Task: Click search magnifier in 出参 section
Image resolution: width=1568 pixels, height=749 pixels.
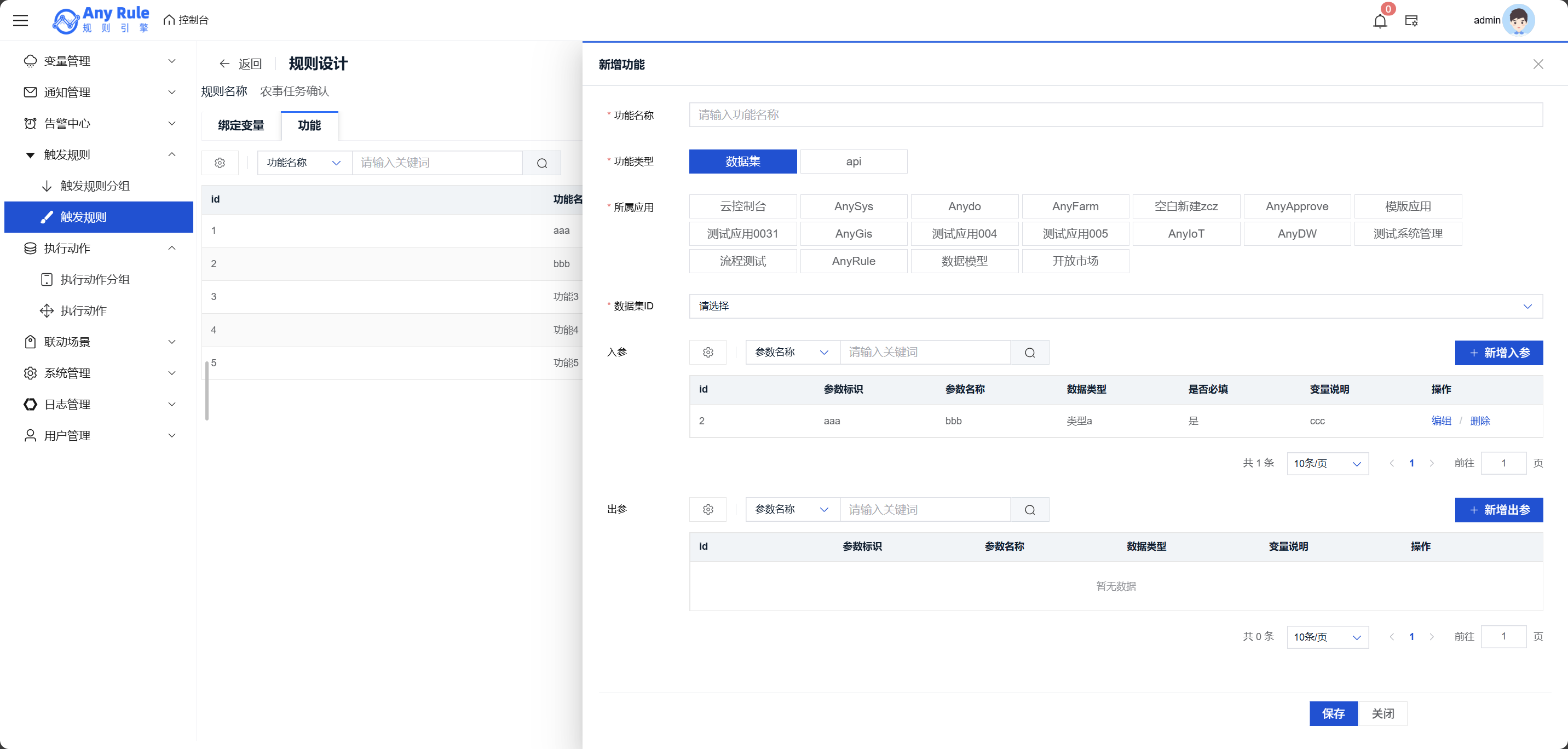Action: click(x=1029, y=510)
